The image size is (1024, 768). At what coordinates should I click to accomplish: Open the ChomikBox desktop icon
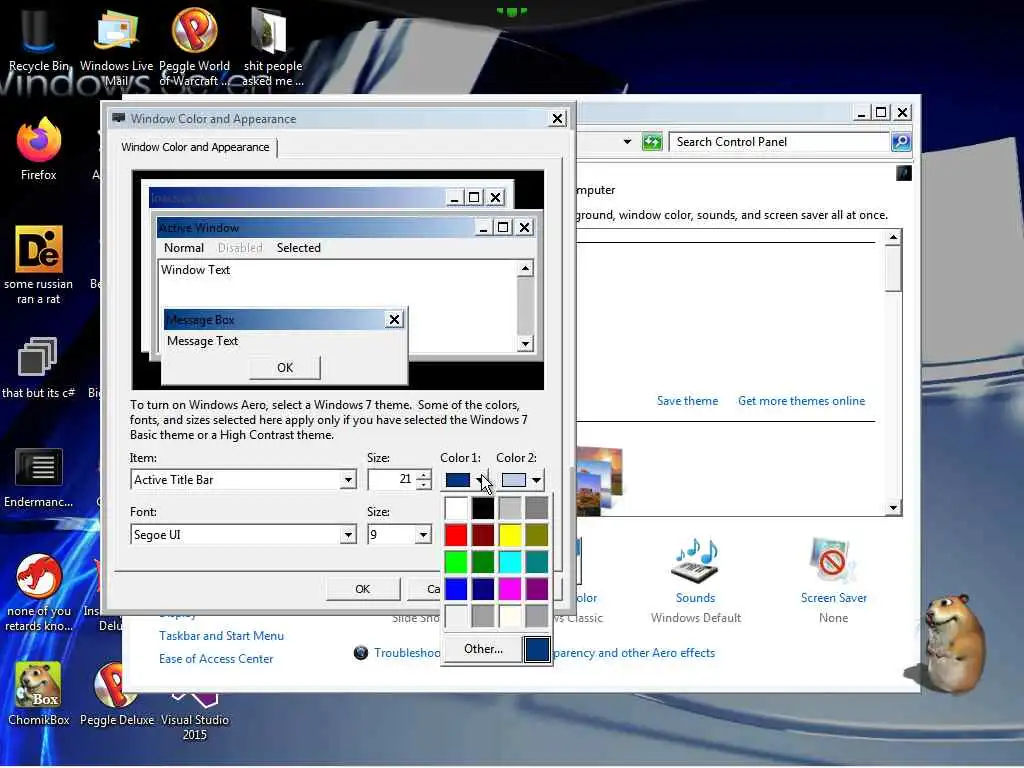[x=39, y=694]
